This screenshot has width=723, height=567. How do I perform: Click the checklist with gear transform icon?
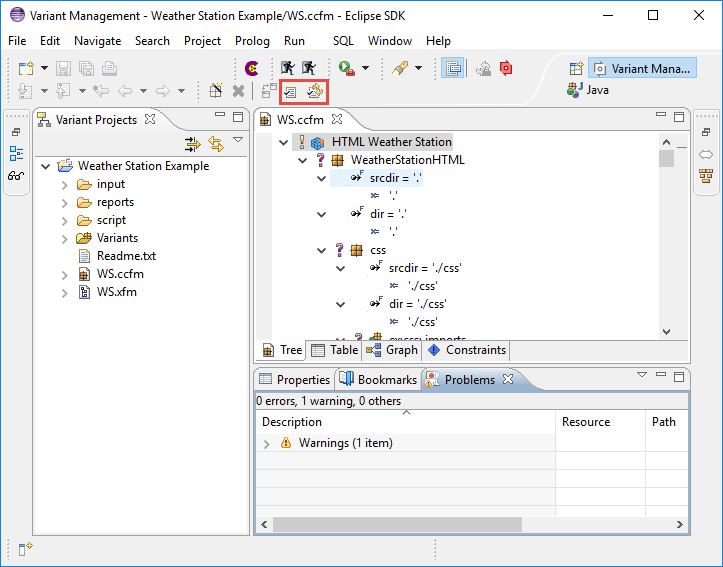tap(315, 91)
